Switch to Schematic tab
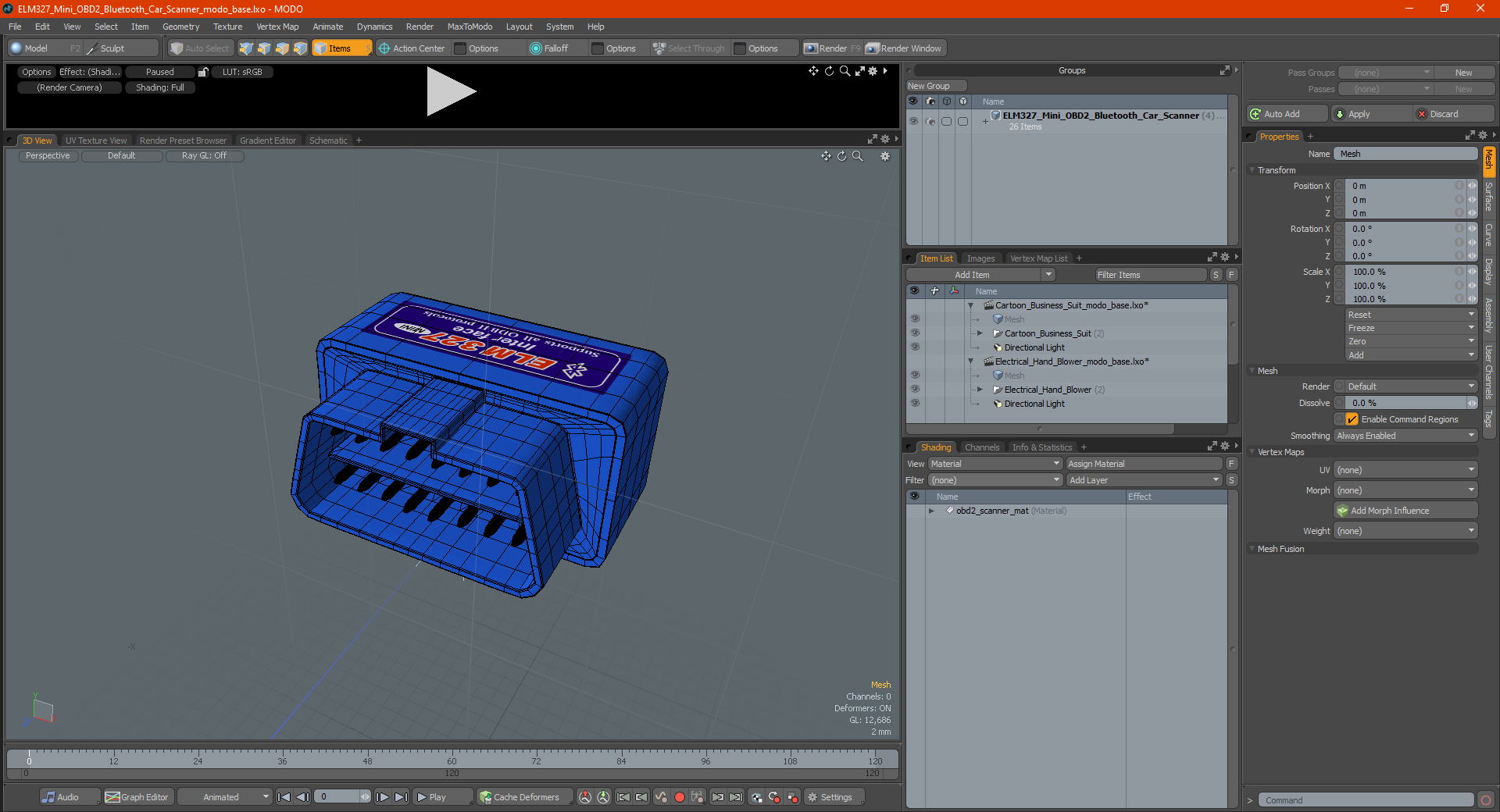The image size is (1500, 812). click(328, 141)
